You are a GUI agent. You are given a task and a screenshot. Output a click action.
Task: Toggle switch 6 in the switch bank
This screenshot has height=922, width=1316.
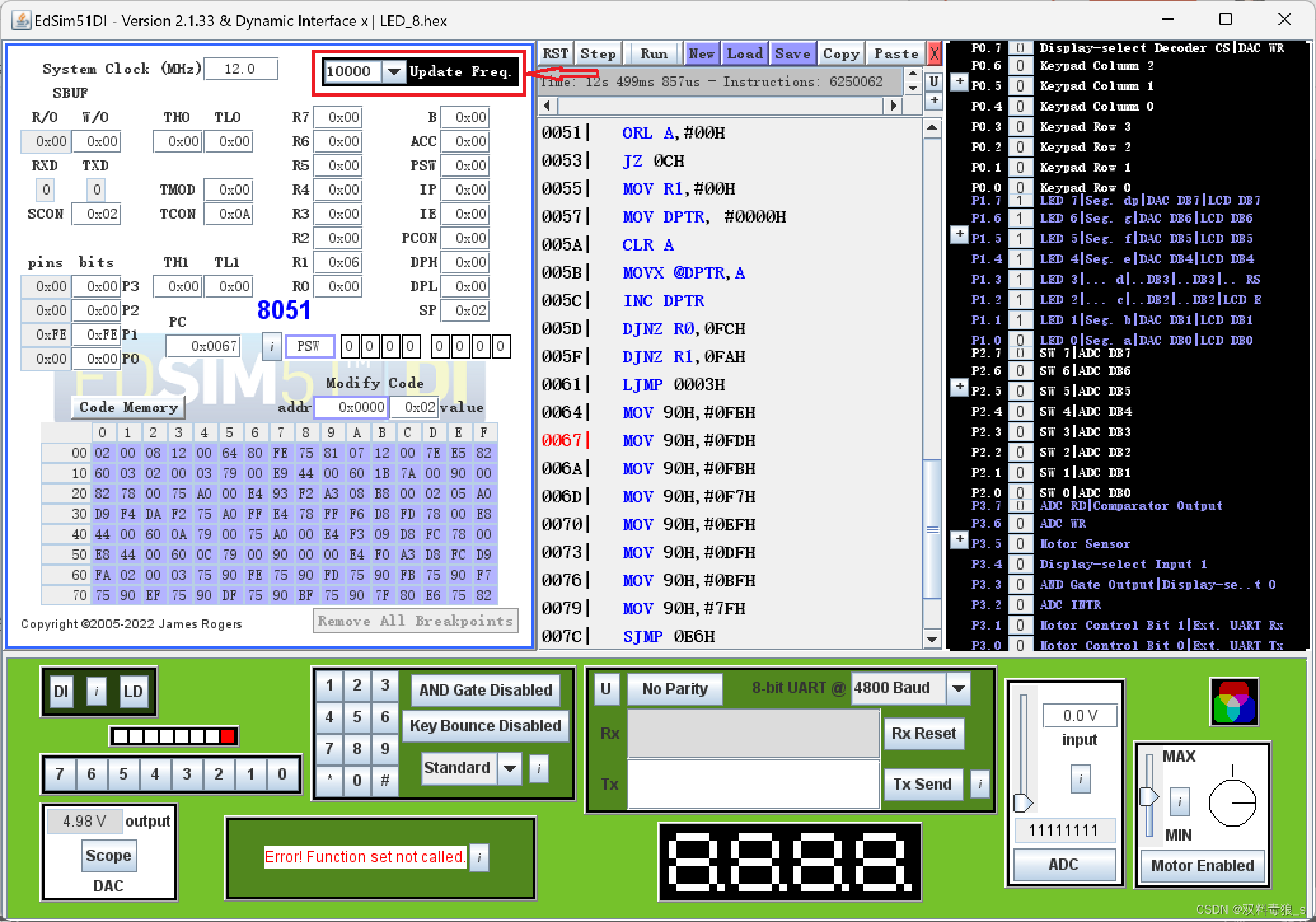click(x=92, y=774)
